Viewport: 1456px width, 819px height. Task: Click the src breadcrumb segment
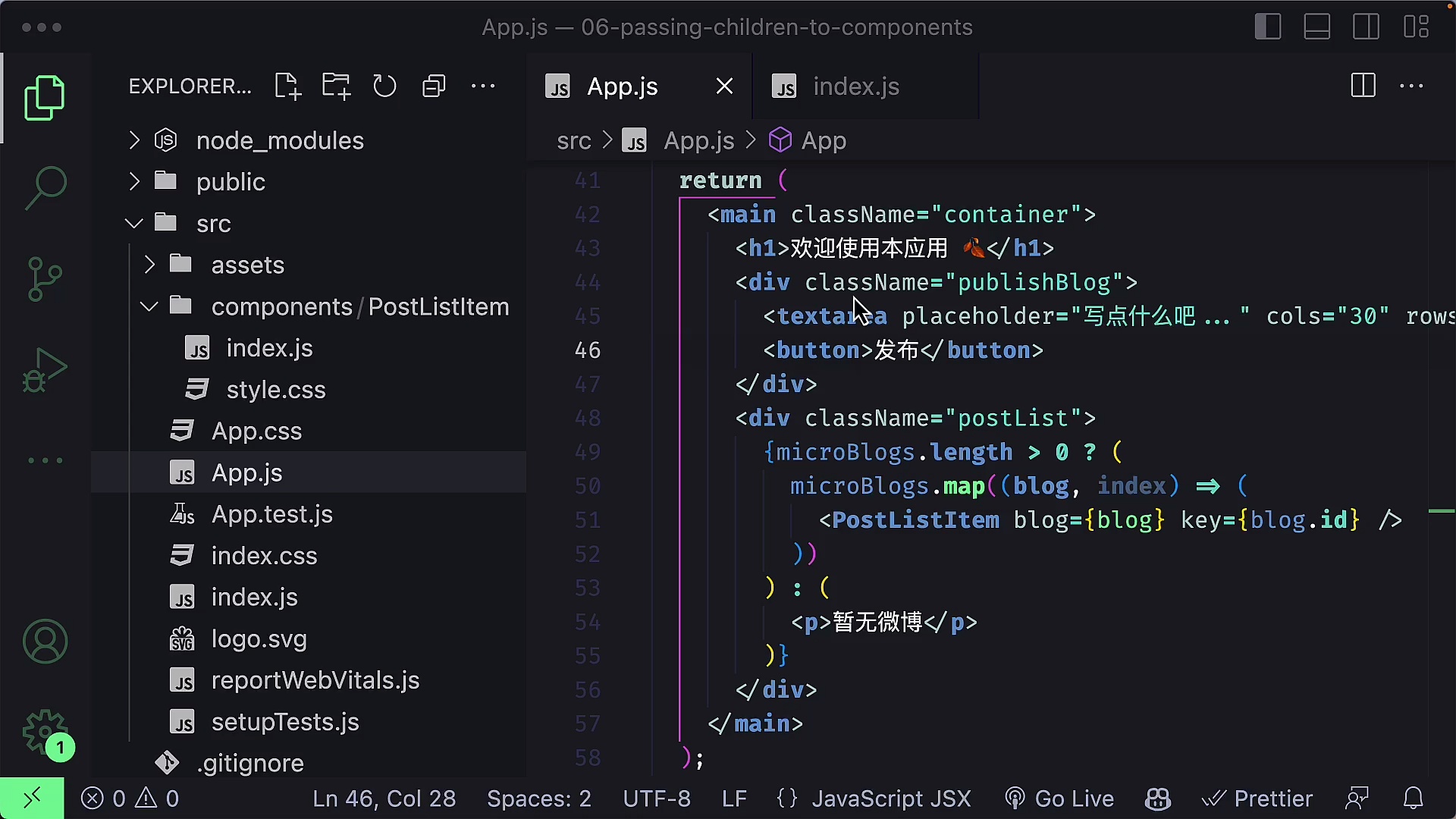click(x=573, y=140)
